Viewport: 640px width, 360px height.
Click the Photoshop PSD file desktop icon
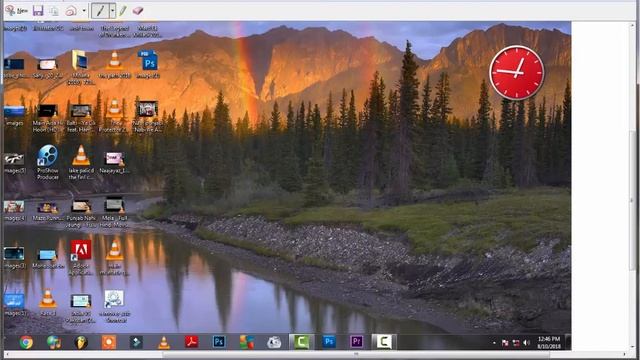click(x=148, y=64)
